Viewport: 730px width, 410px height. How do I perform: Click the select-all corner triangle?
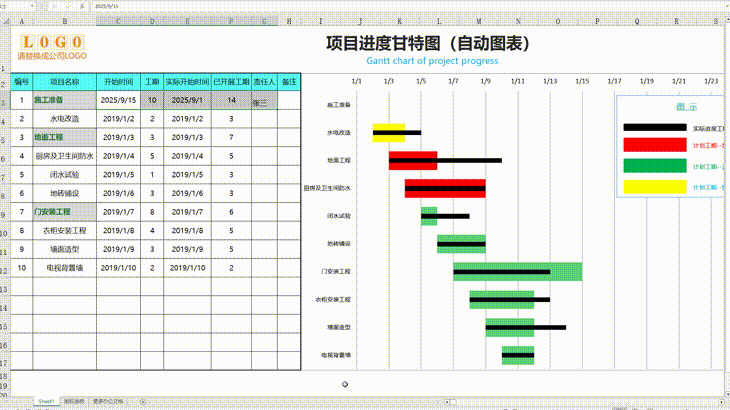6,20
